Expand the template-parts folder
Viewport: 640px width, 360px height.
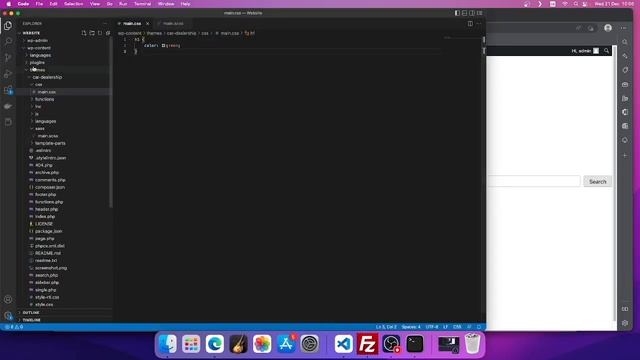coord(50,143)
